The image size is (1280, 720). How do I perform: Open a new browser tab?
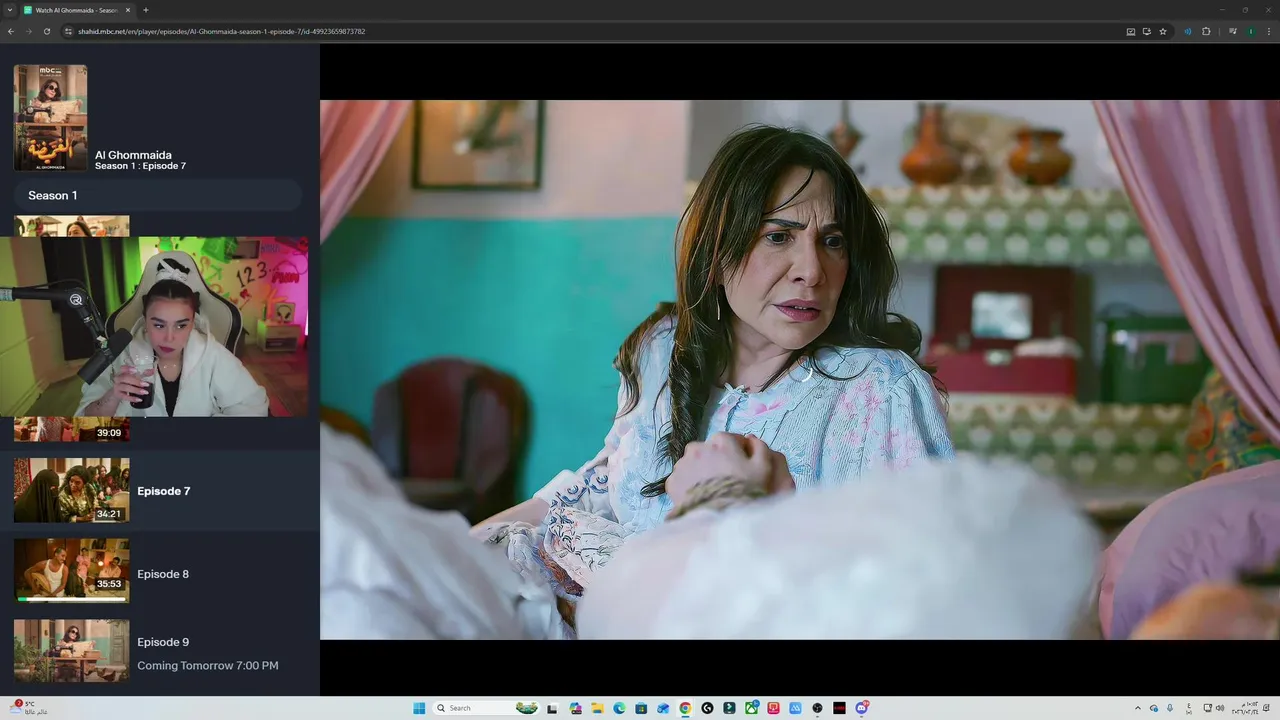146,10
